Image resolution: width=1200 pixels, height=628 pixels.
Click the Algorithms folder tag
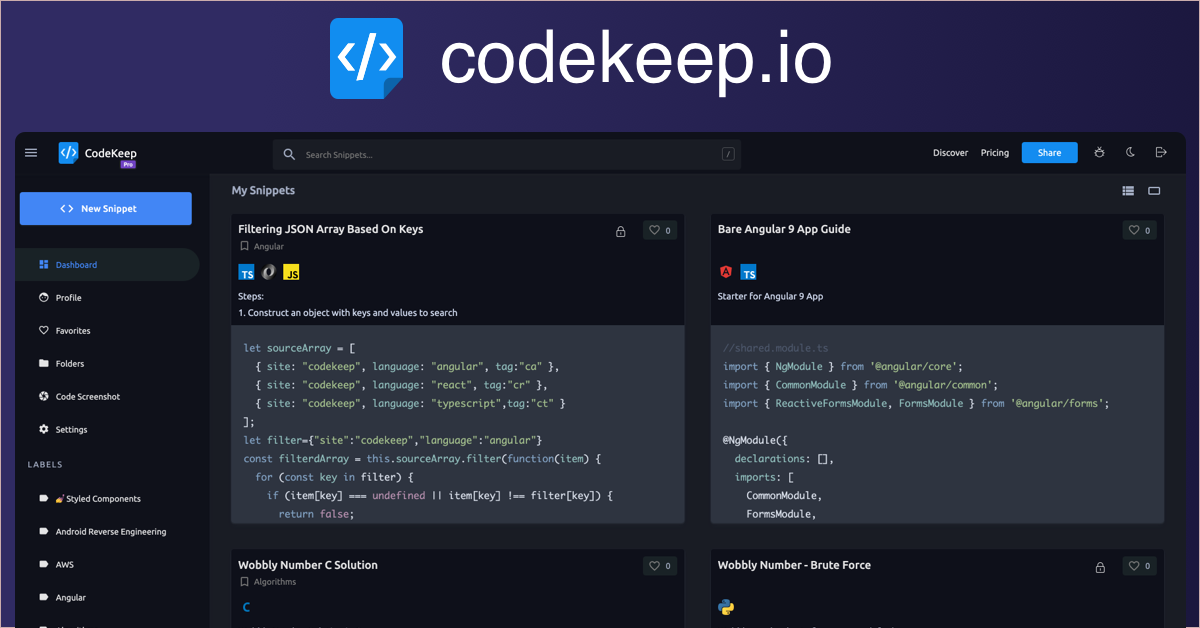(267, 582)
